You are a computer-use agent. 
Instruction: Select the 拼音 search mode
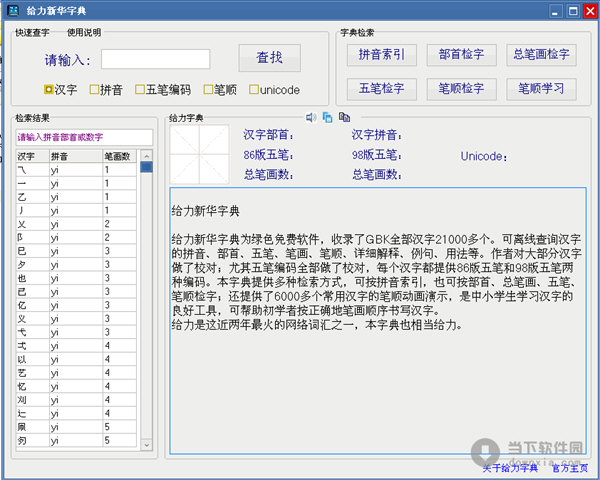point(106,90)
